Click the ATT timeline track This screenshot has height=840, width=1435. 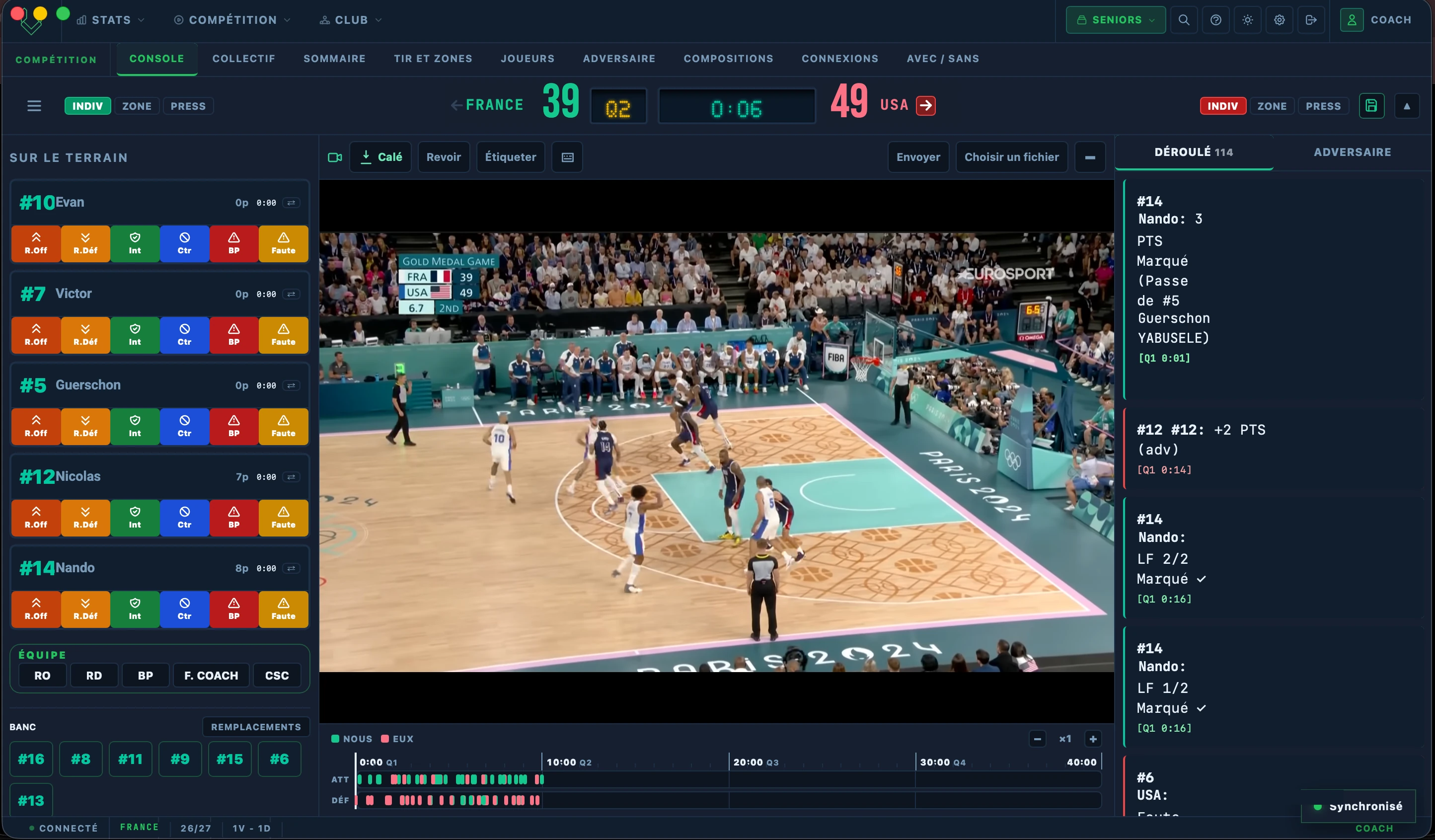click(728, 779)
